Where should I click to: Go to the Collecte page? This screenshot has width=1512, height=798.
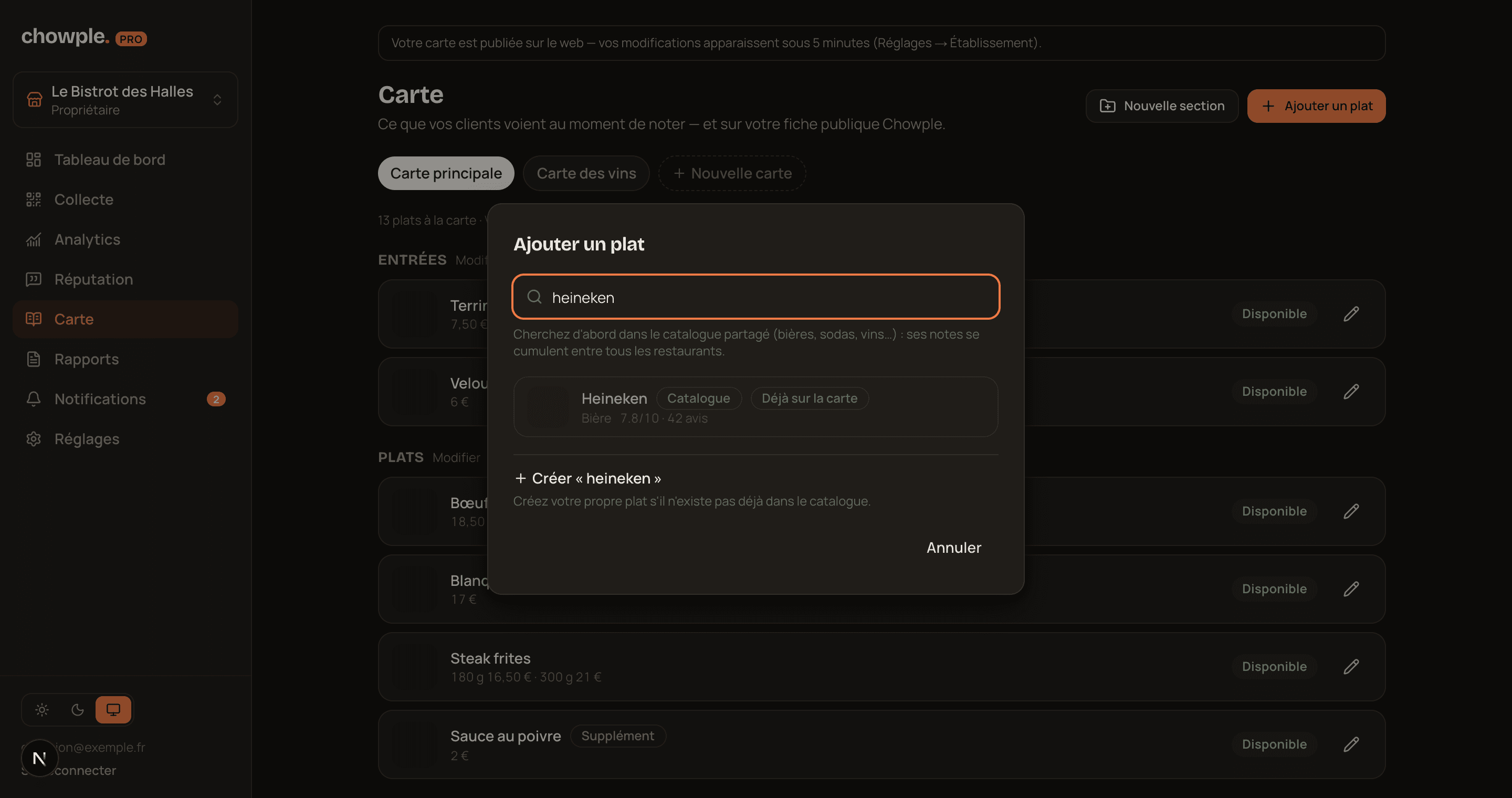click(125, 199)
